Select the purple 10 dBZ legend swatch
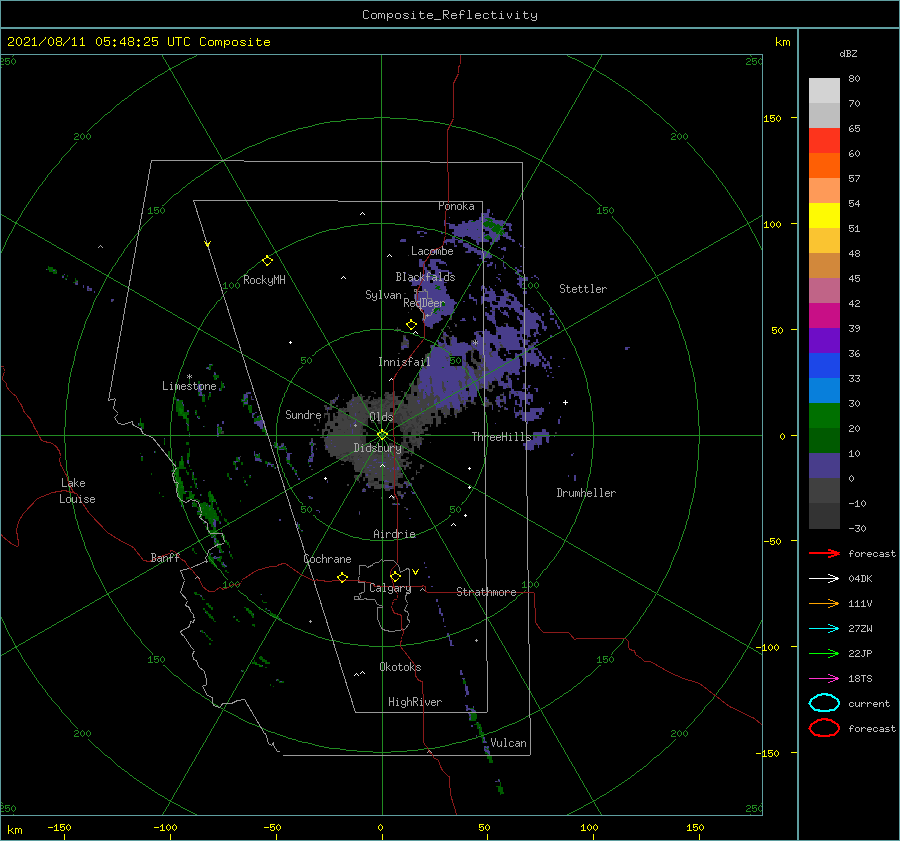The width and height of the screenshot is (900, 841). point(824,466)
